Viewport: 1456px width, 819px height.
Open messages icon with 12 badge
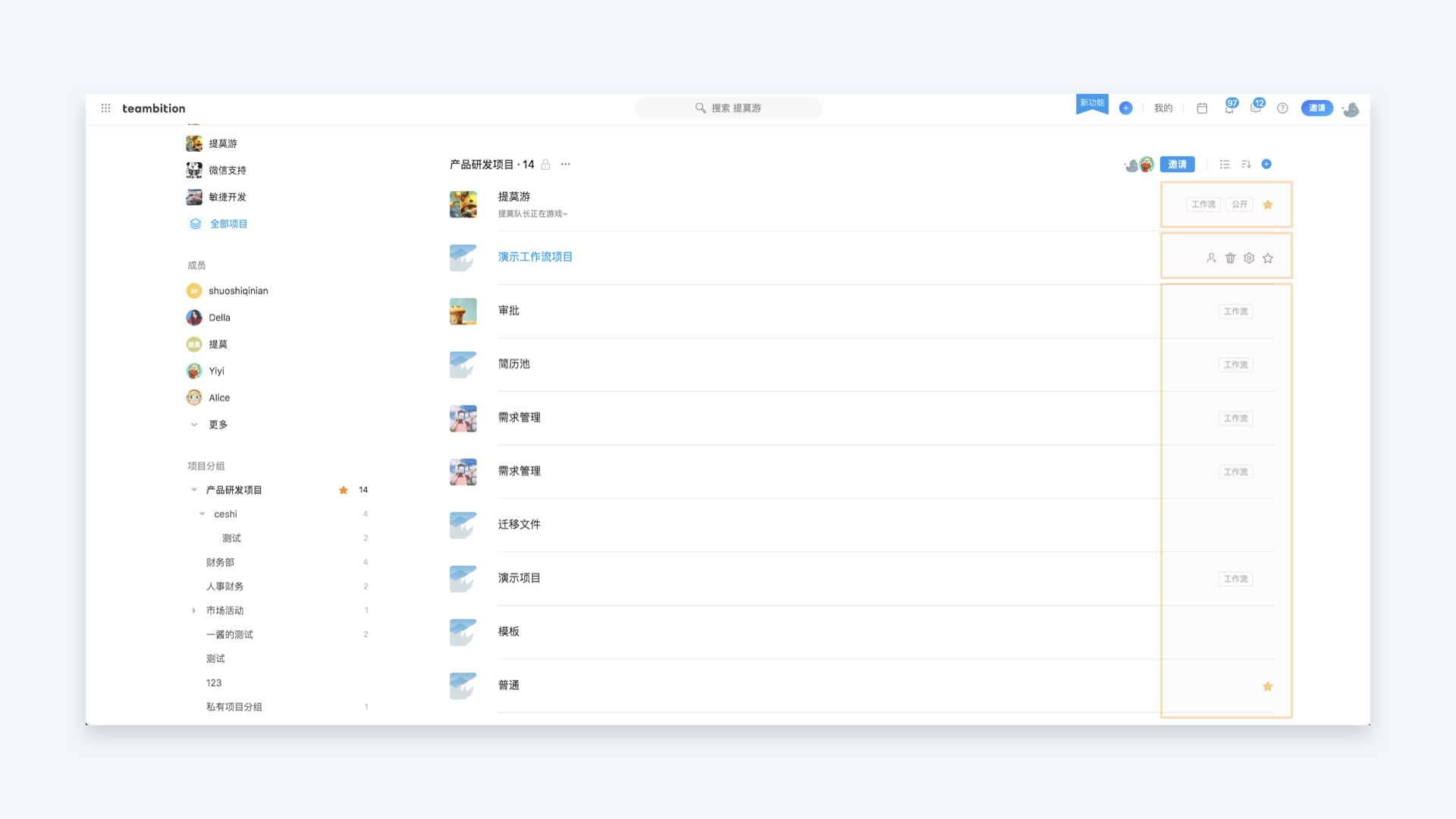[1257, 108]
